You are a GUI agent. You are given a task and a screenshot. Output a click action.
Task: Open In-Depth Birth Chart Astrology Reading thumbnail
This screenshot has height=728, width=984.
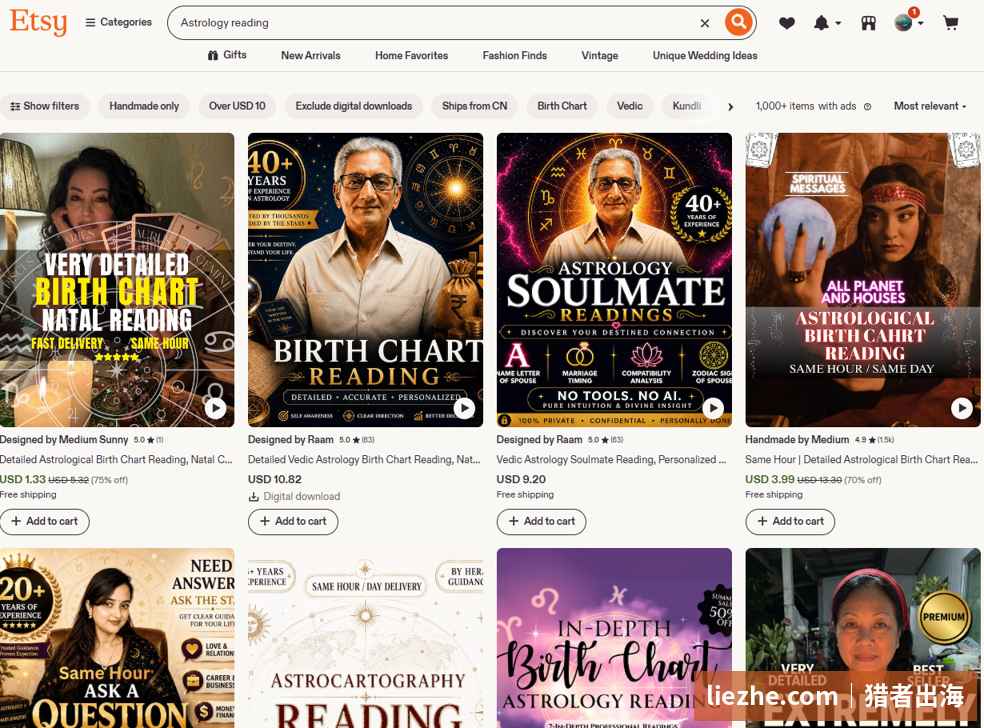(614, 638)
